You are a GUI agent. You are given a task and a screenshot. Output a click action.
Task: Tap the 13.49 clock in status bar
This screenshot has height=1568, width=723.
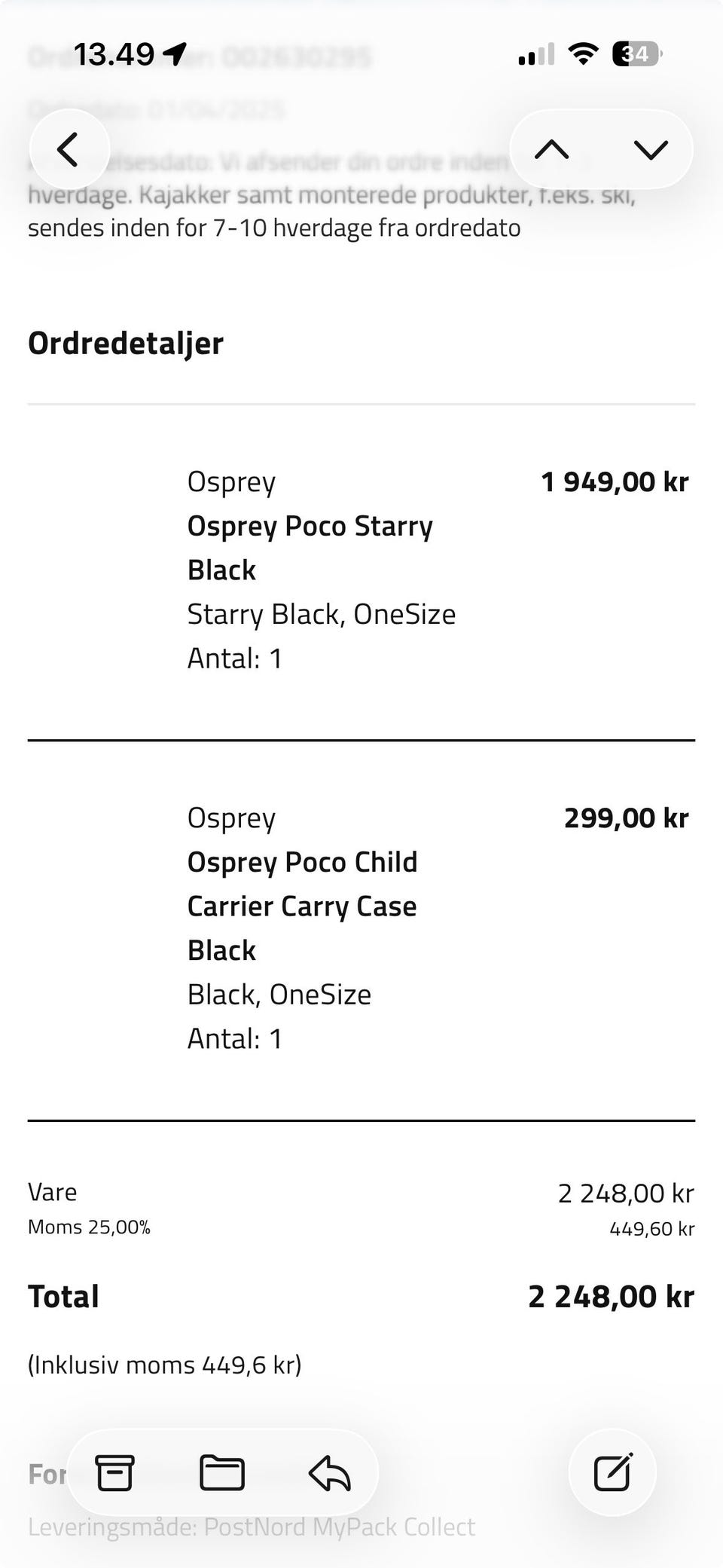tap(114, 54)
